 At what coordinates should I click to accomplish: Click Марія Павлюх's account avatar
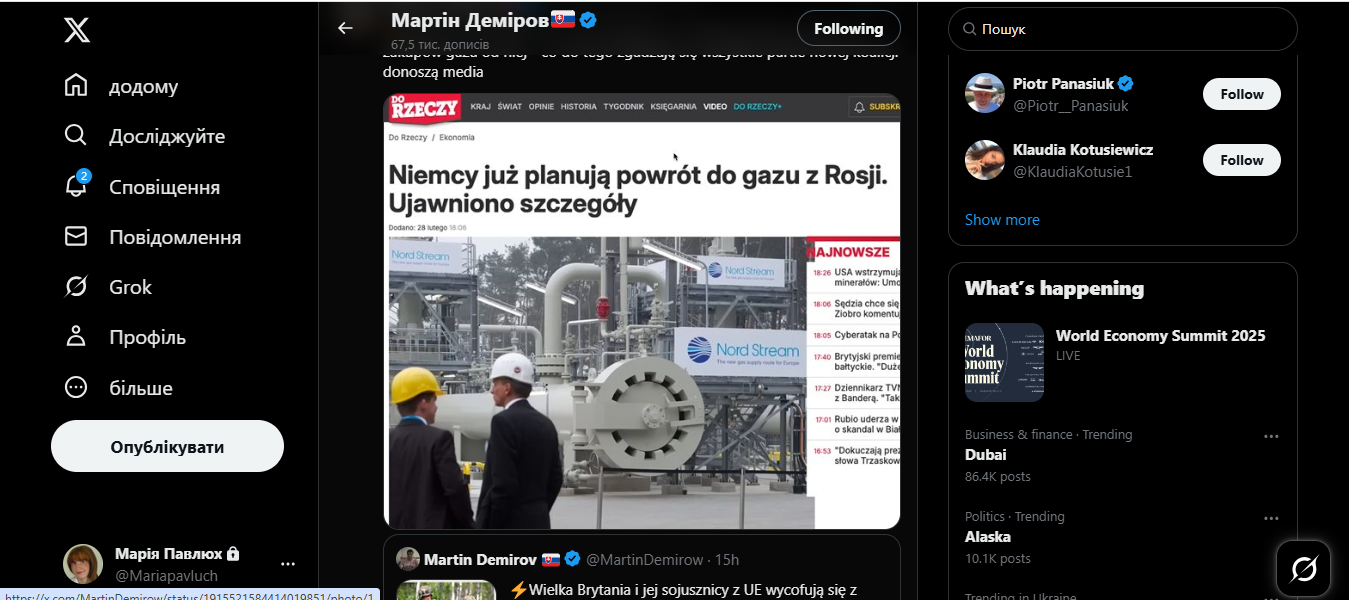click(83, 564)
